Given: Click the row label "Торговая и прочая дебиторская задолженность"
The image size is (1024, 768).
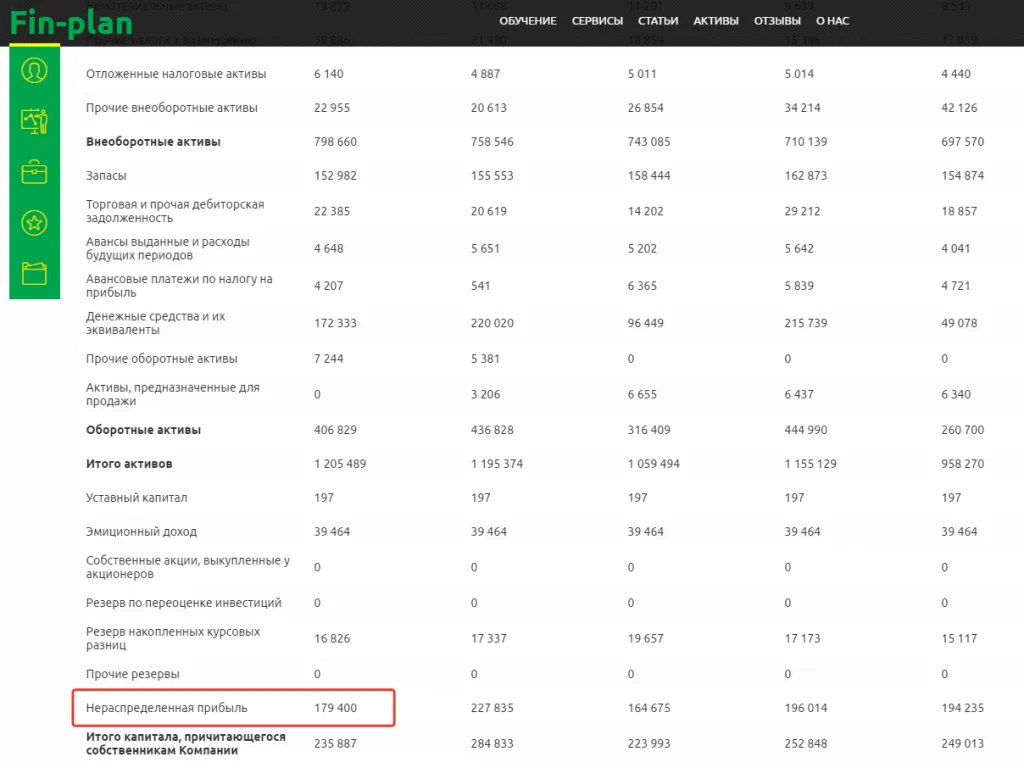Looking at the screenshot, I should tap(175, 211).
